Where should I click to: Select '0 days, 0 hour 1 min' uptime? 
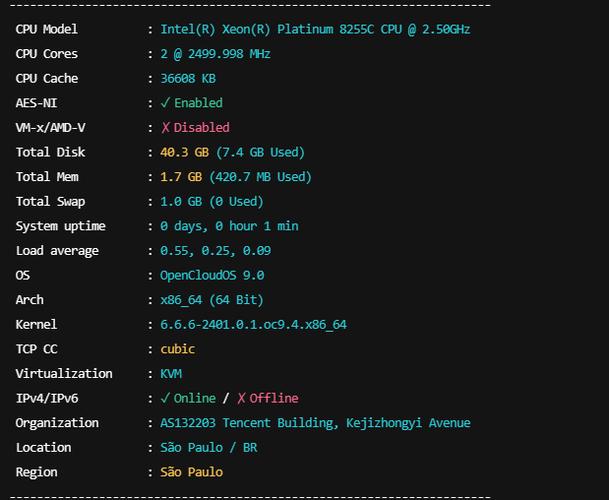point(229,226)
